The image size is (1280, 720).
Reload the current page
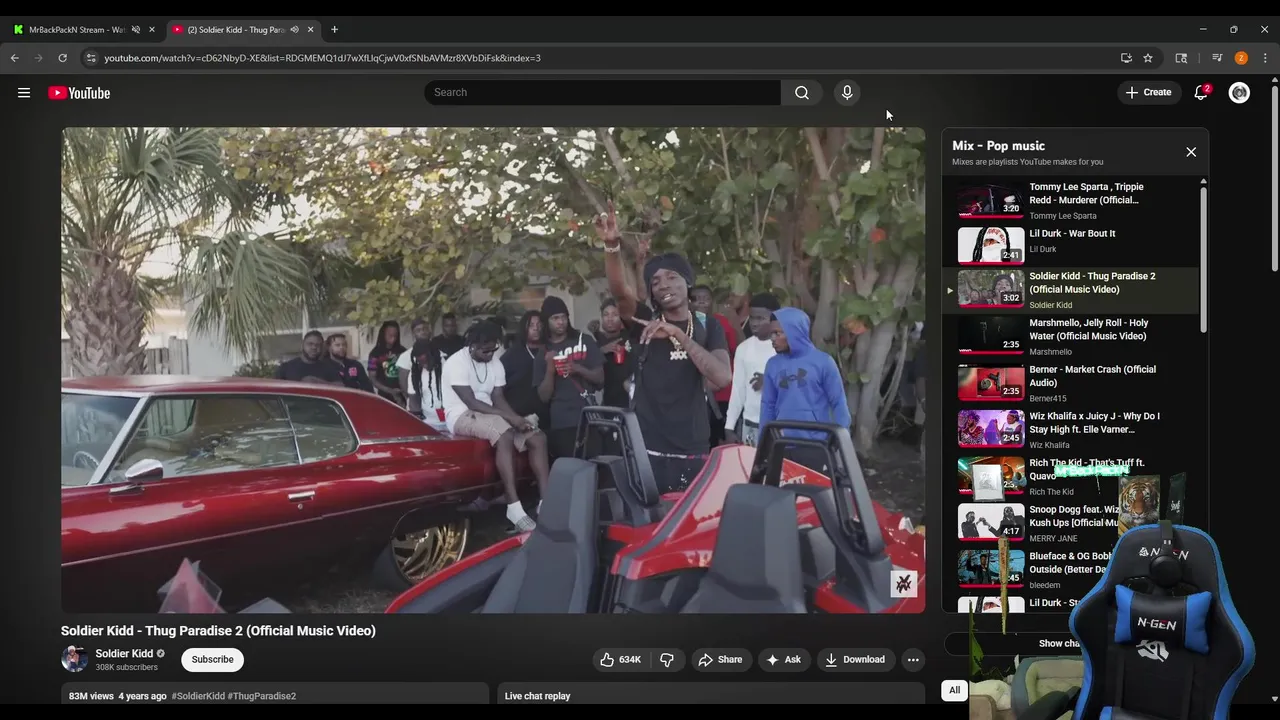[x=62, y=58]
